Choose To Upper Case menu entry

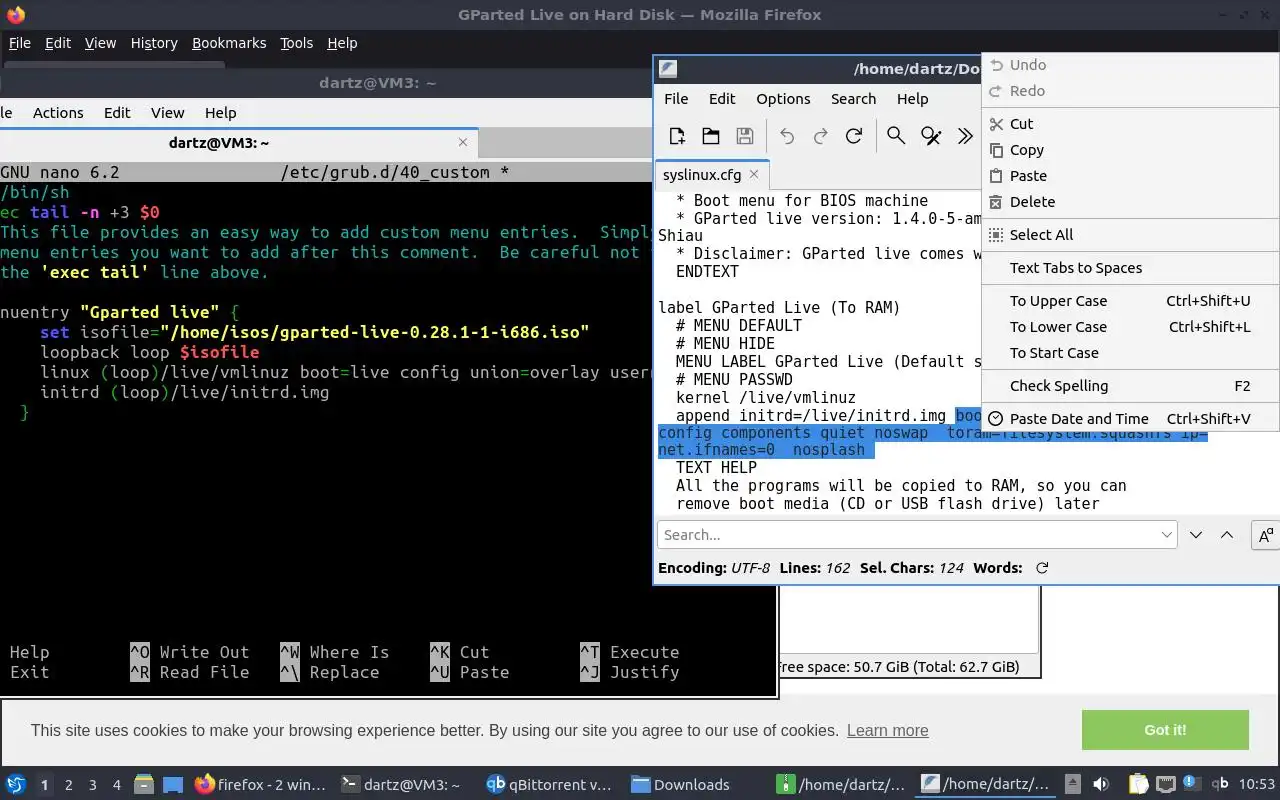point(1130,301)
